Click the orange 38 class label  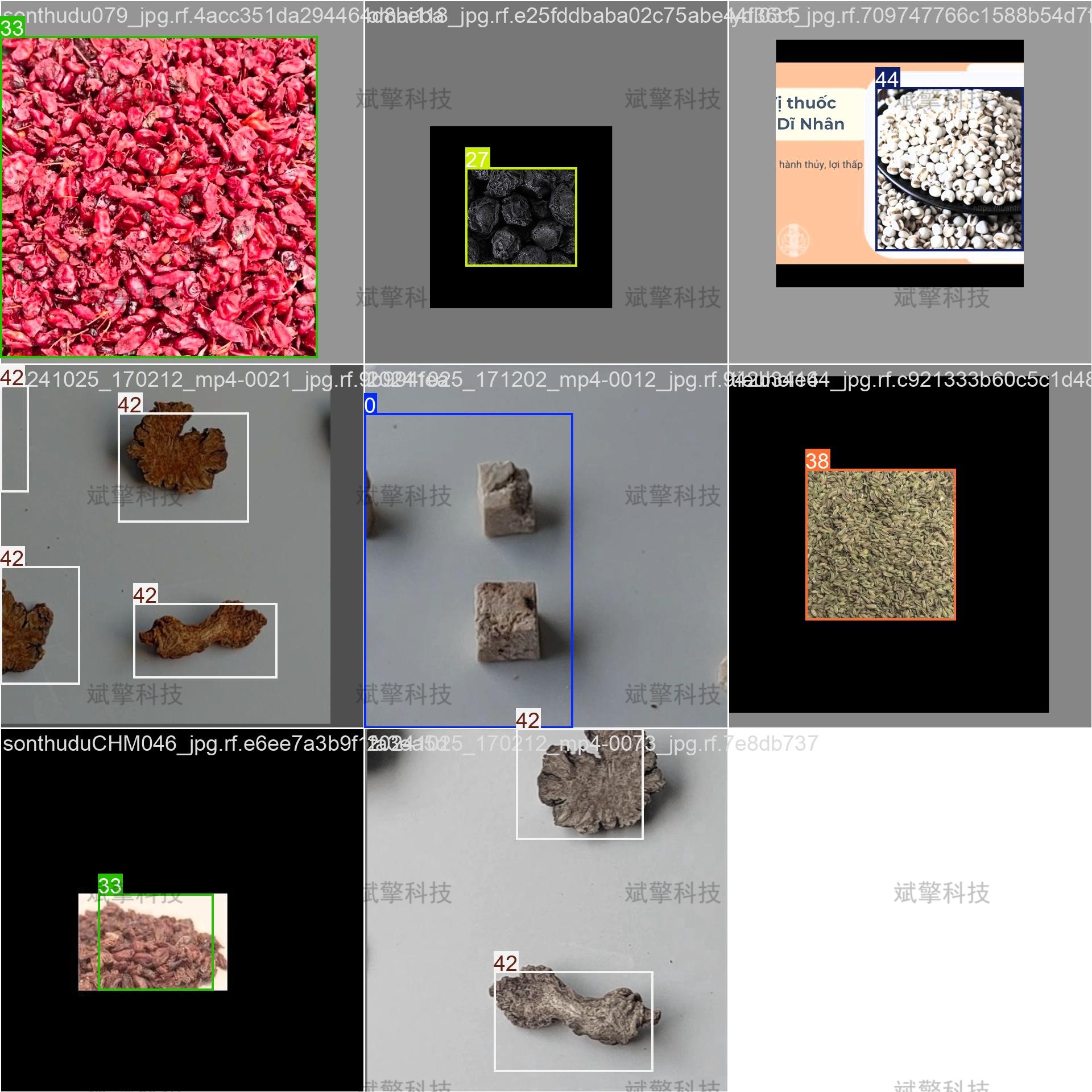(x=817, y=460)
